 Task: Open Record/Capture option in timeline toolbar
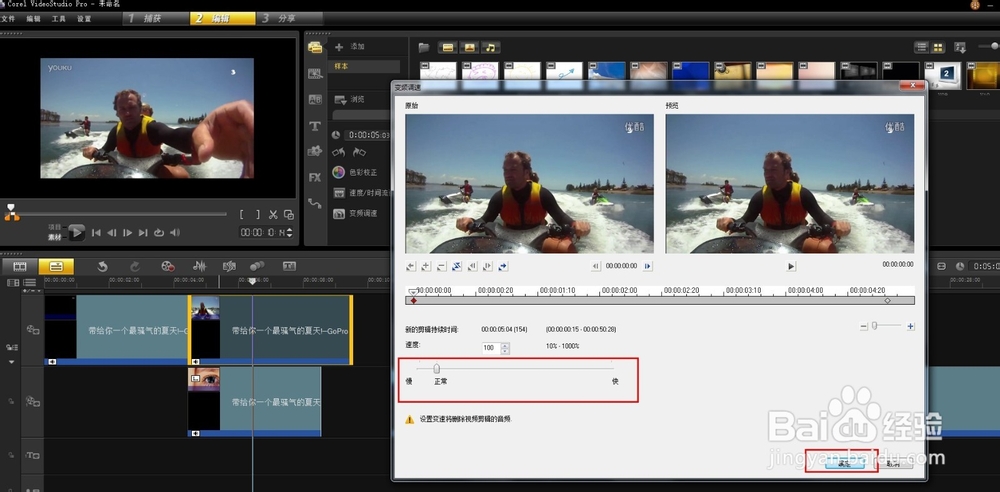click(168, 266)
